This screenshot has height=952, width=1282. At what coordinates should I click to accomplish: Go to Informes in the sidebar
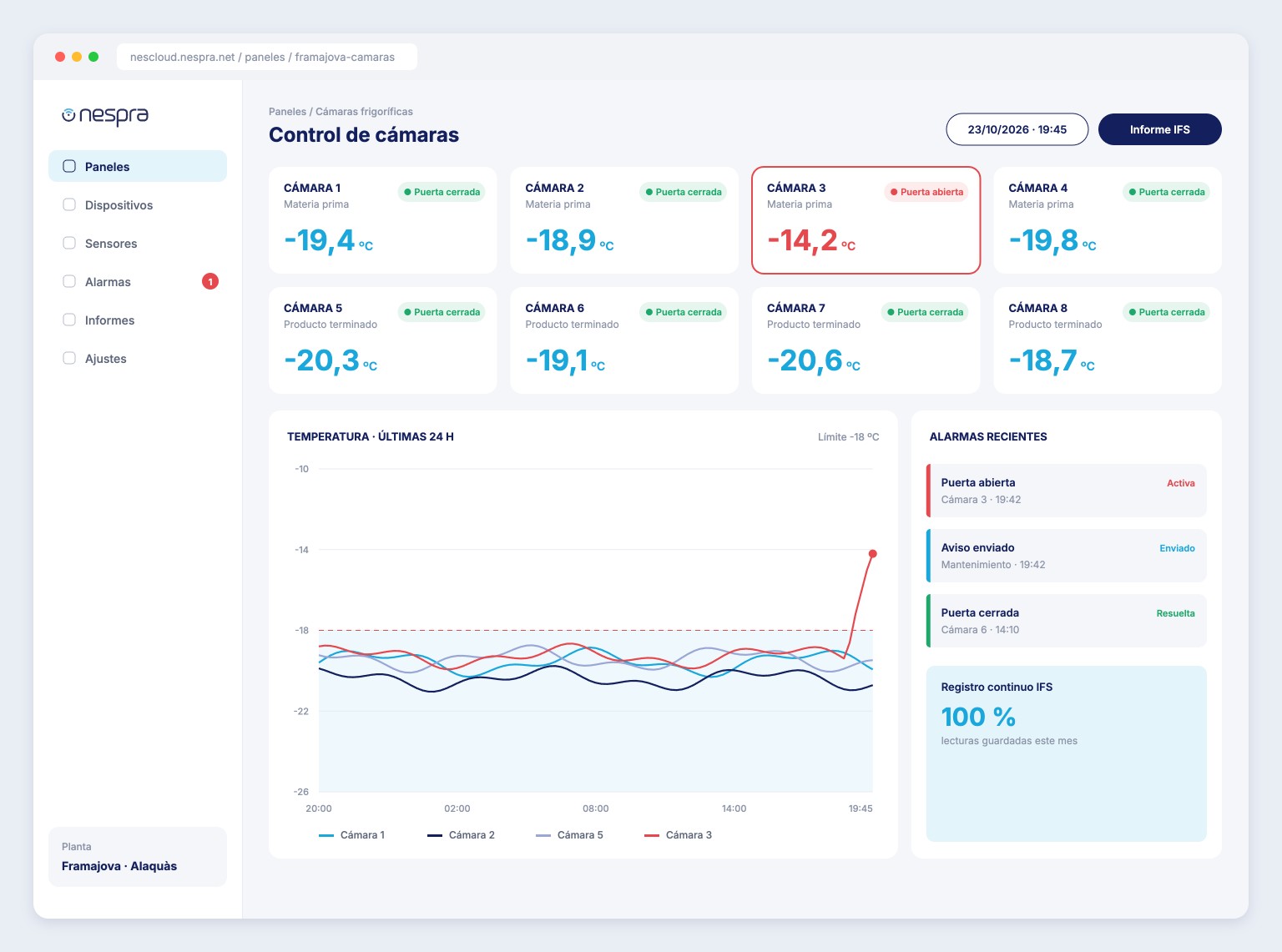pos(138,320)
